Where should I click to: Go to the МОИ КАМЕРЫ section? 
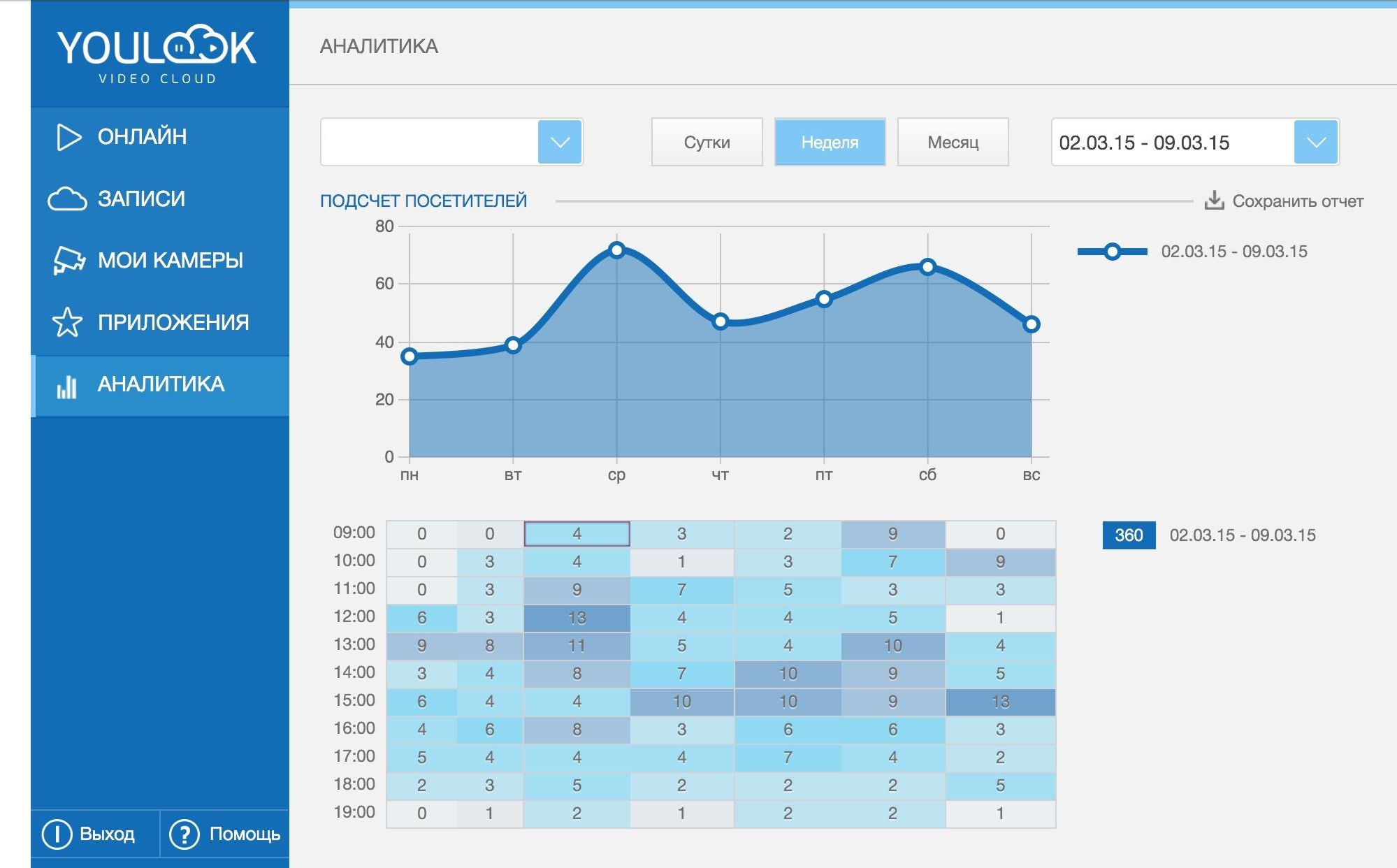coord(170,261)
